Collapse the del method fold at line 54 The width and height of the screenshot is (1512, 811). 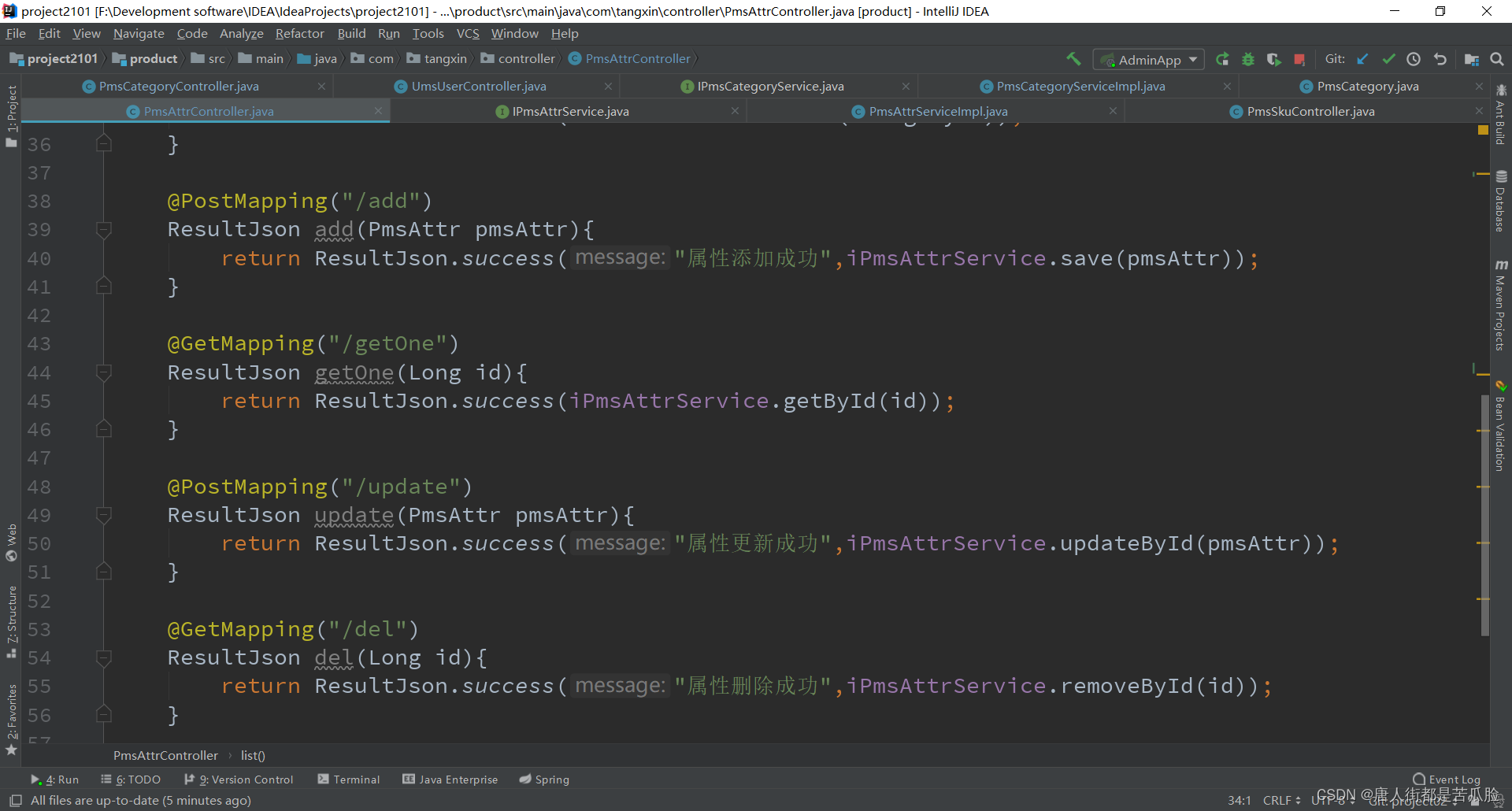coord(103,657)
